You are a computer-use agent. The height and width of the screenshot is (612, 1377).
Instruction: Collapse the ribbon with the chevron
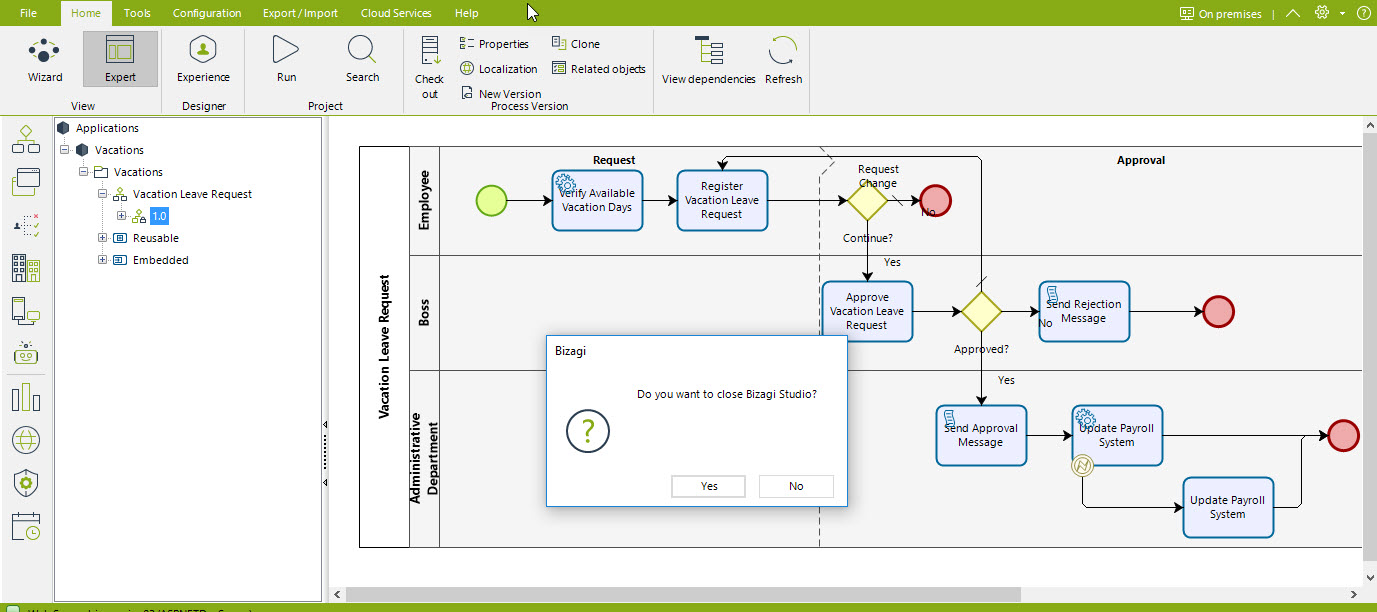1293,13
